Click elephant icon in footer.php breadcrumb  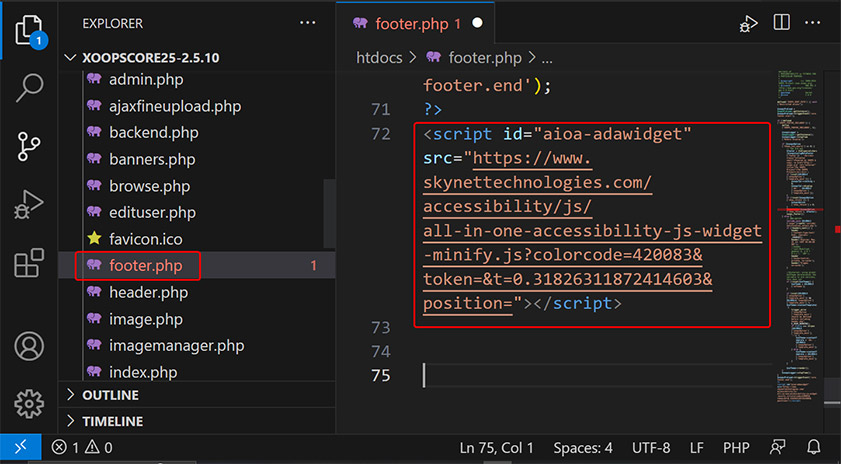pos(433,57)
